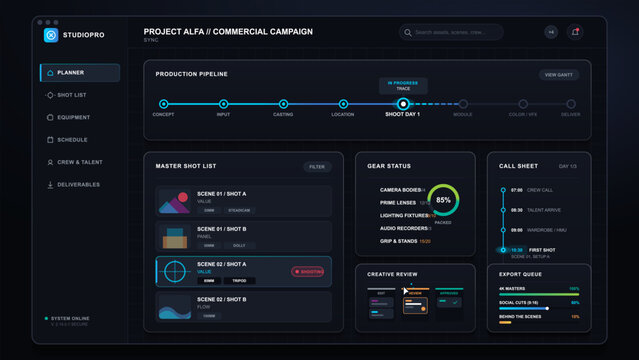Click the Steadicam tag on Shot A
The height and width of the screenshot is (360, 639).
click(239, 210)
